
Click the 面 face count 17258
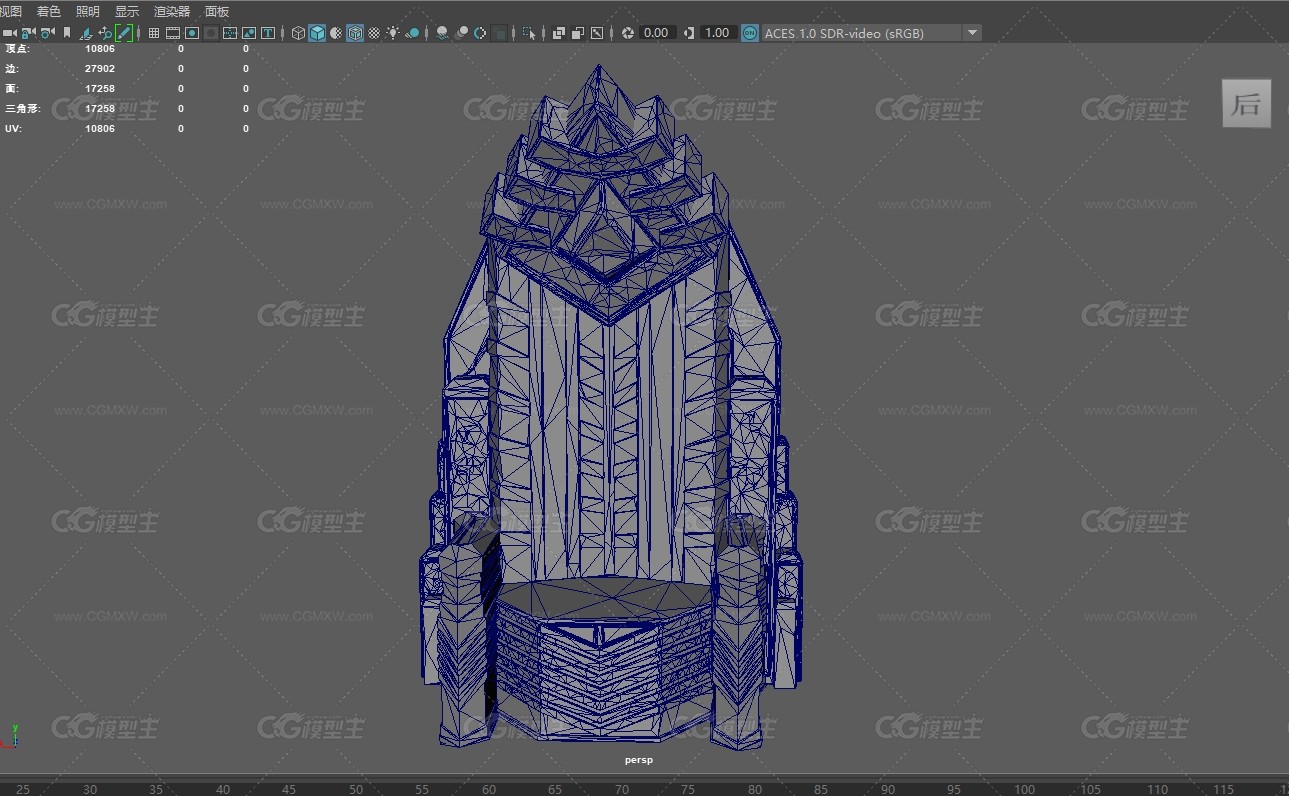tap(100, 89)
